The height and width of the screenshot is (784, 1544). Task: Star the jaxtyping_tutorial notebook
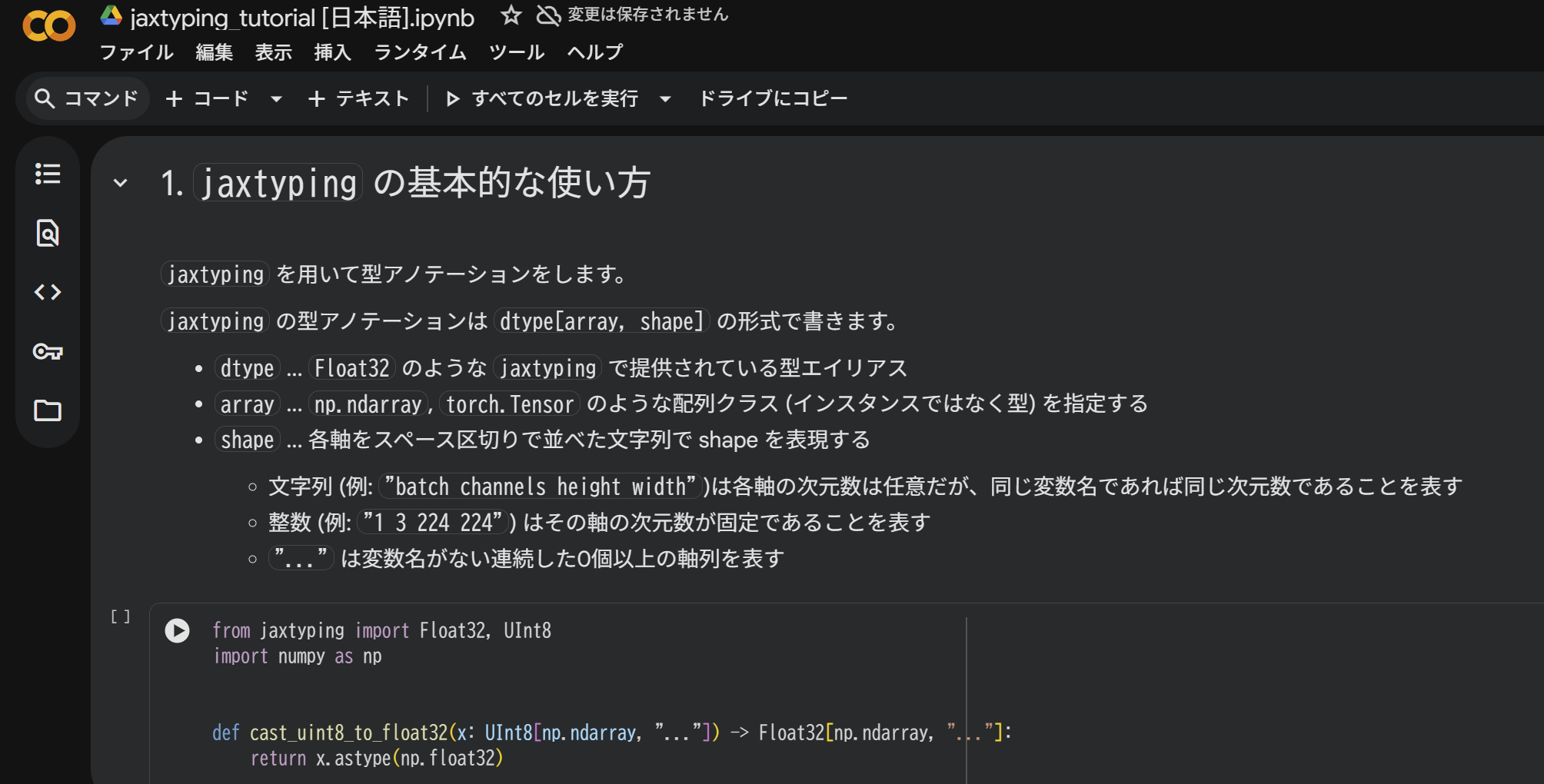pyautogui.click(x=511, y=15)
